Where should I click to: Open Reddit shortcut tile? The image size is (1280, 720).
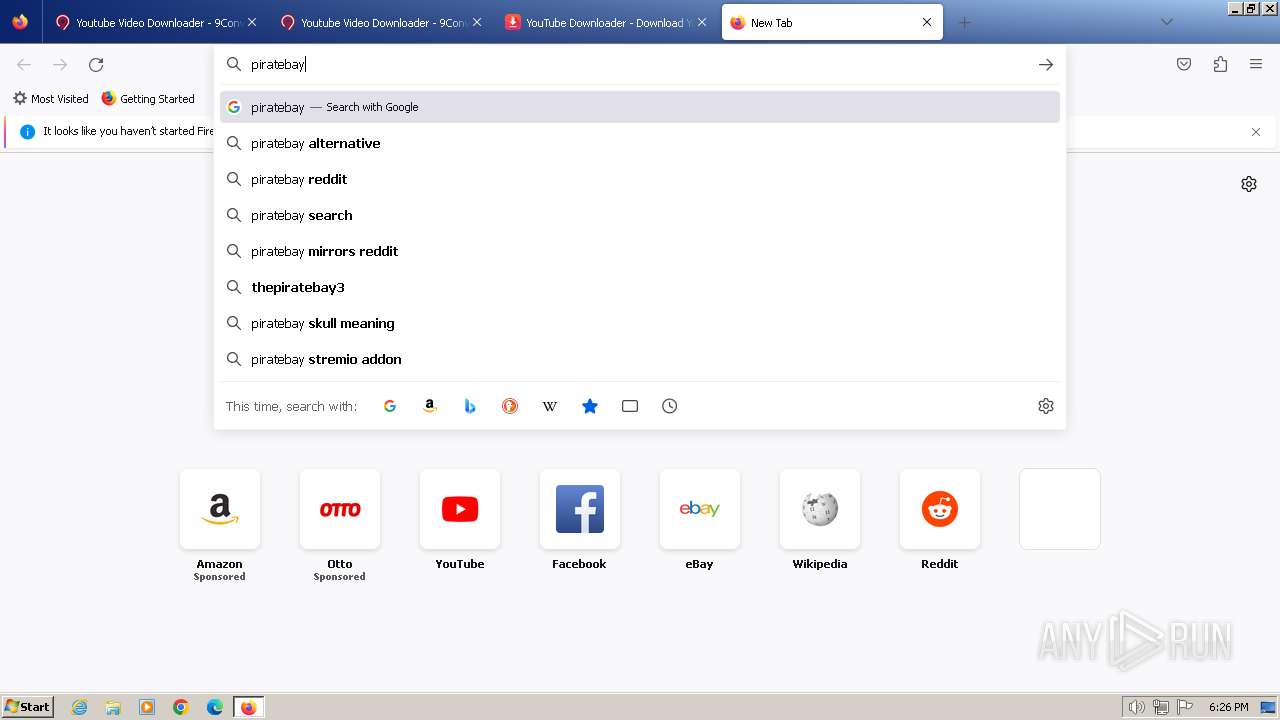[940, 509]
